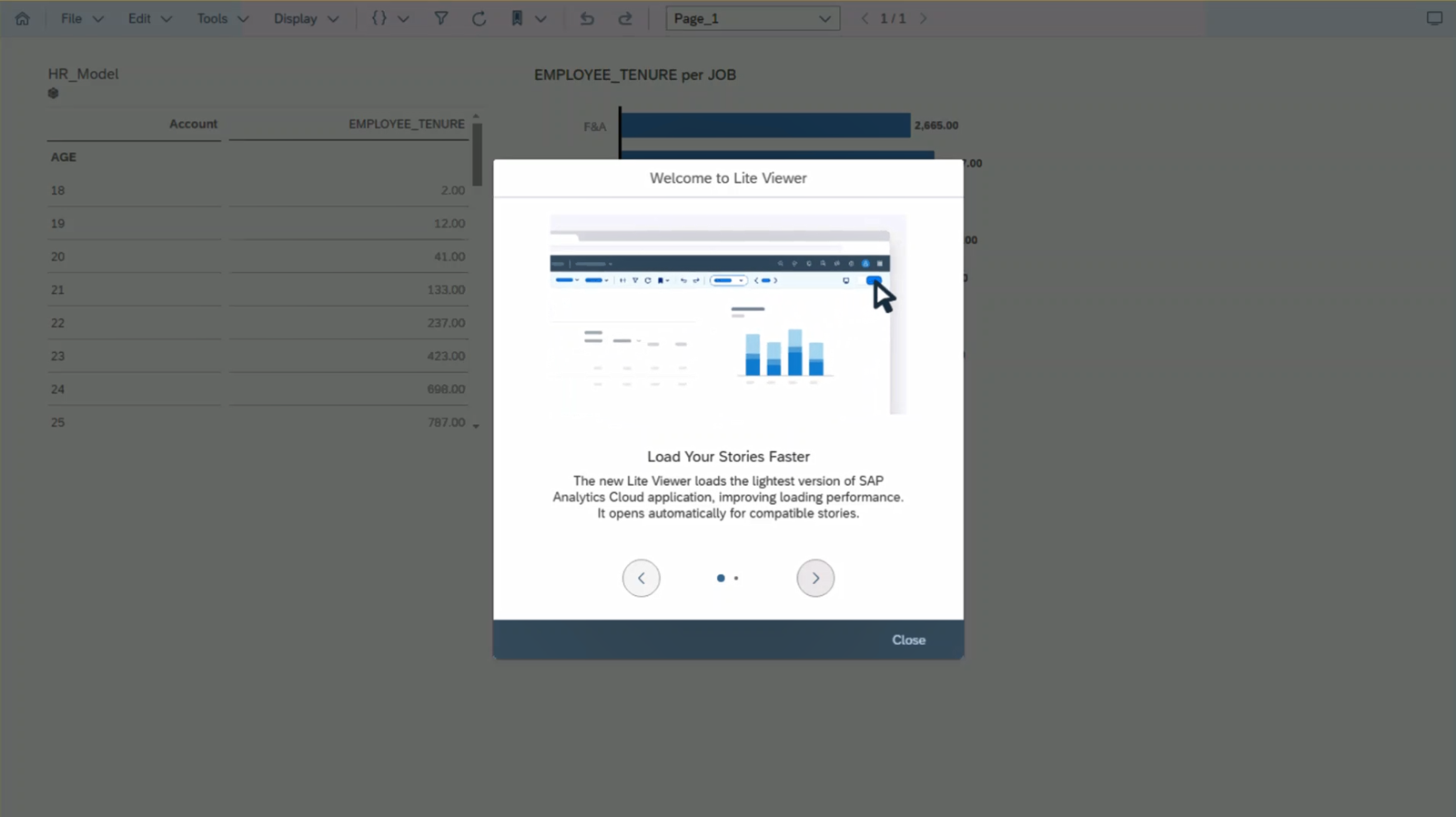Click the model icon under HR_Model
Image resolution: width=1456 pixels, height=817 pixels.
53,93
